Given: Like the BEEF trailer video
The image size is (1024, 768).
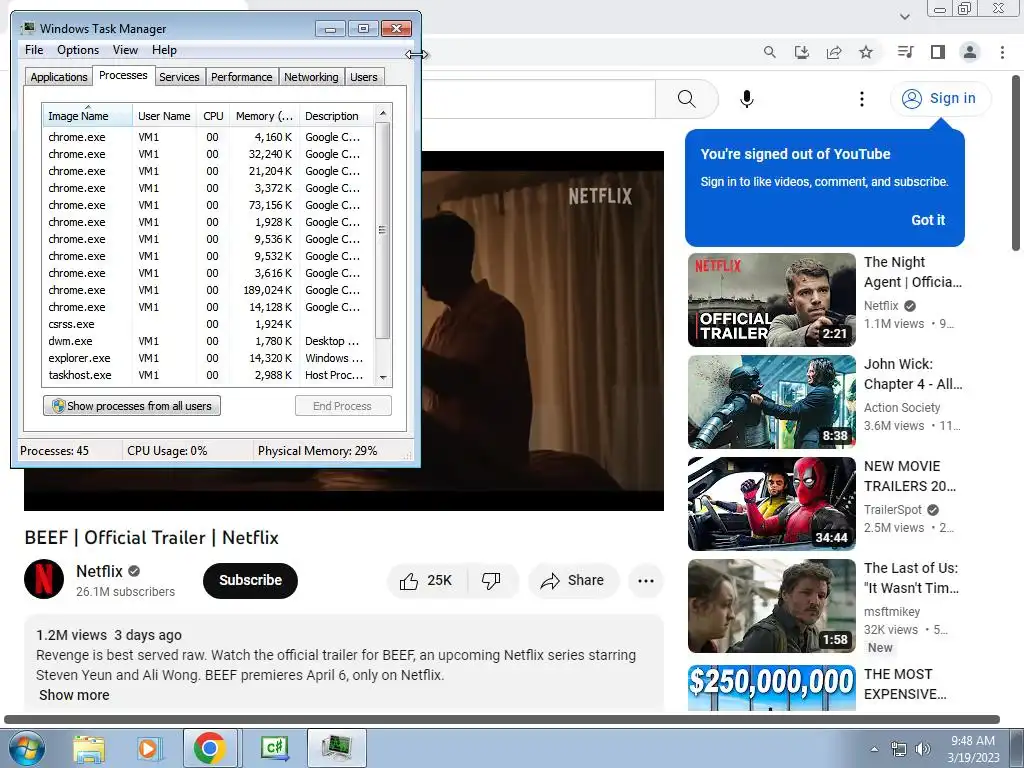Looking at the screenshot, I should click(427, 581).
